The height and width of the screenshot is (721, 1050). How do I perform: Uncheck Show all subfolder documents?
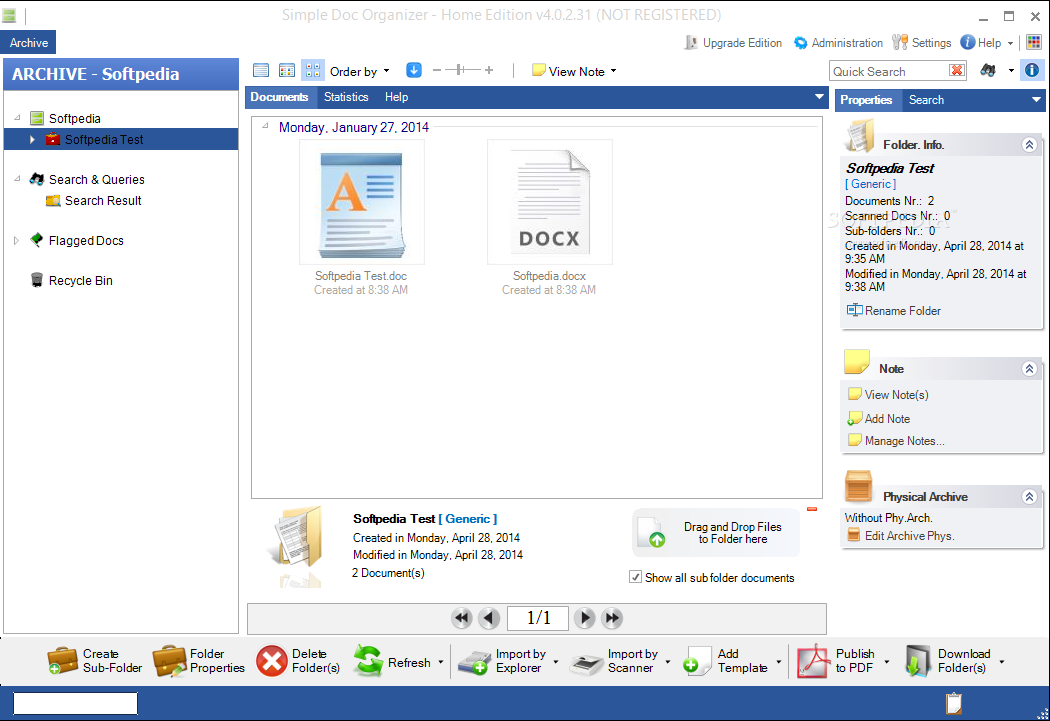(635, 577)
